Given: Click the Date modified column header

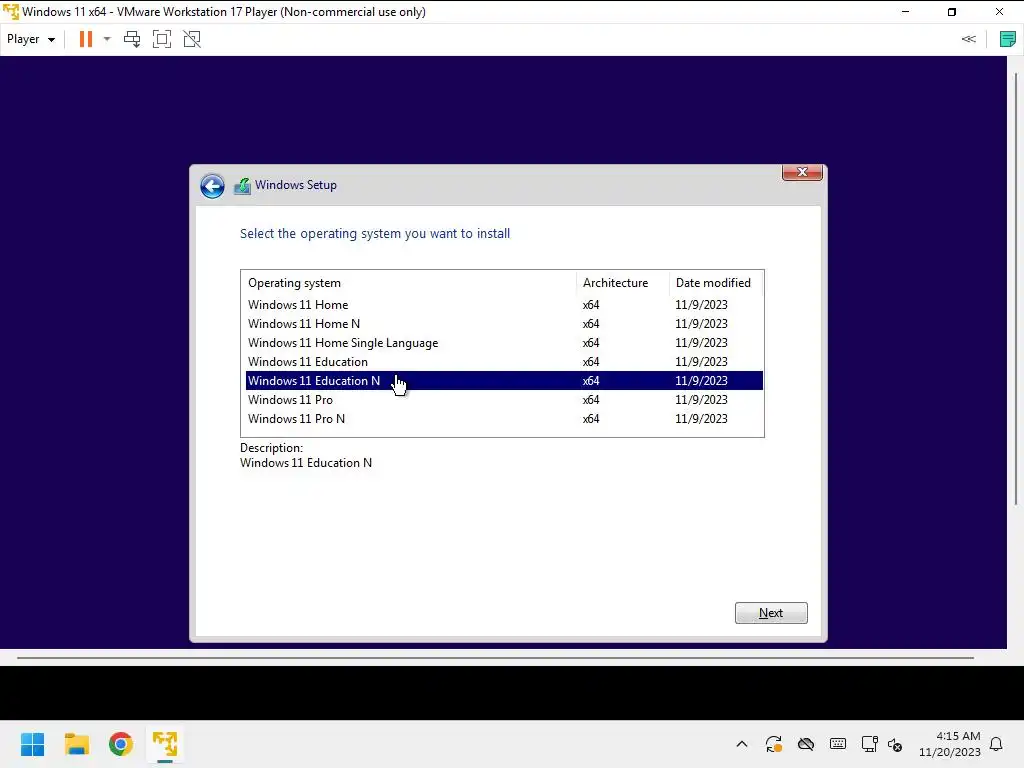Looking at the screenshot, I should pyautogui.click(x=716, y=283).
